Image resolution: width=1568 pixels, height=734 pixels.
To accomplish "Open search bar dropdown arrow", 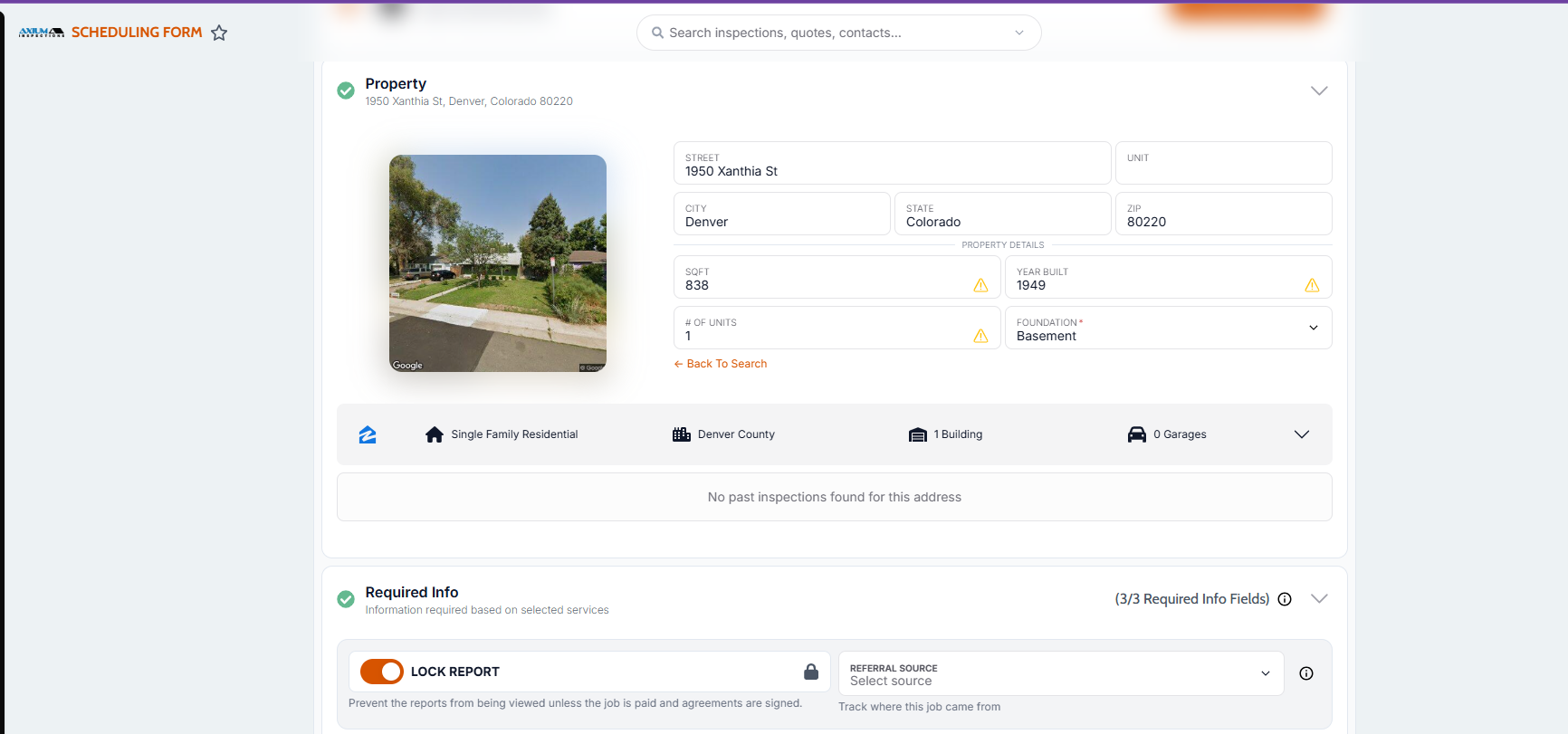I will [1019, 33].
